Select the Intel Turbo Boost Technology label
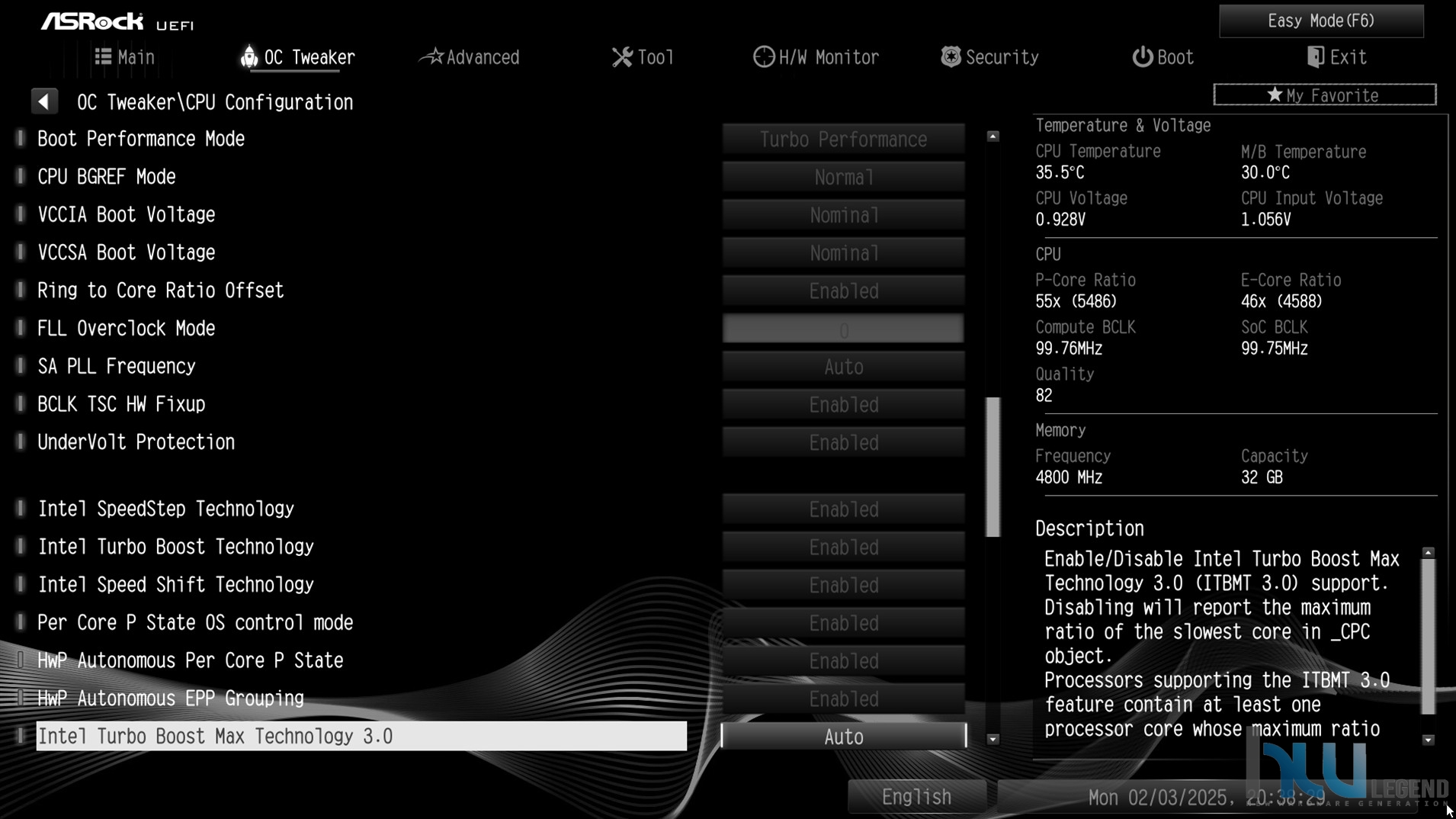This screenshot has width=1456, height=819. pos(176,547)
